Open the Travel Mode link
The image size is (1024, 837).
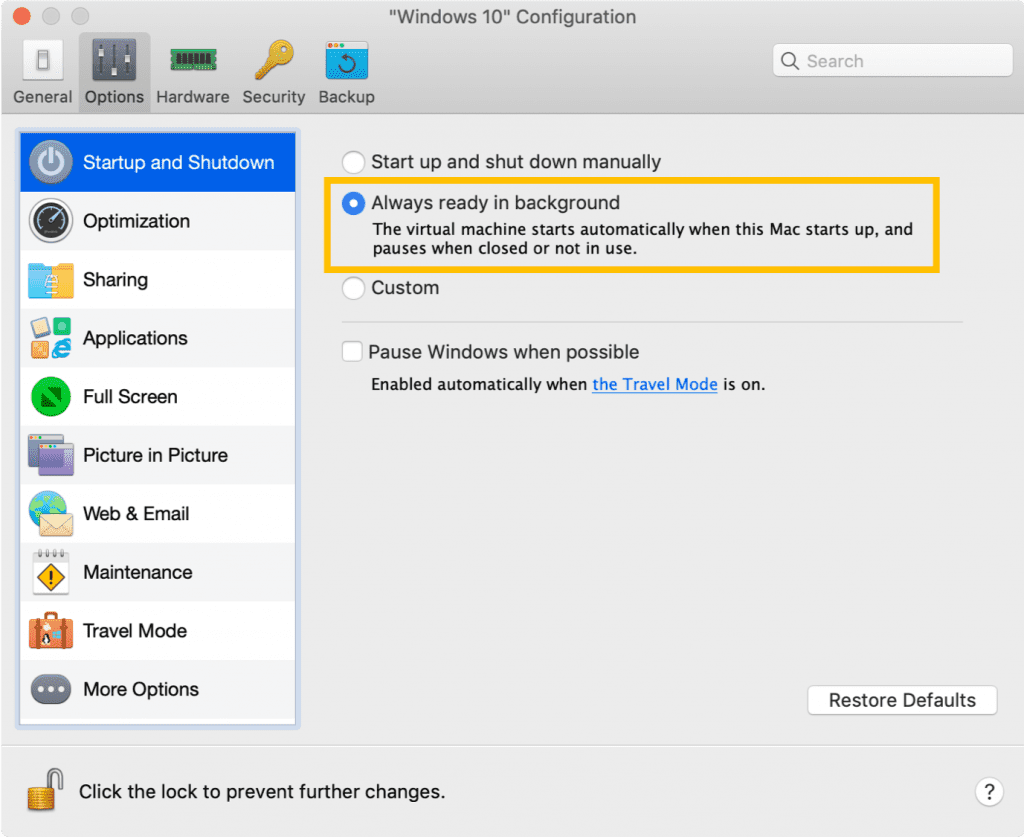(654, 384)
